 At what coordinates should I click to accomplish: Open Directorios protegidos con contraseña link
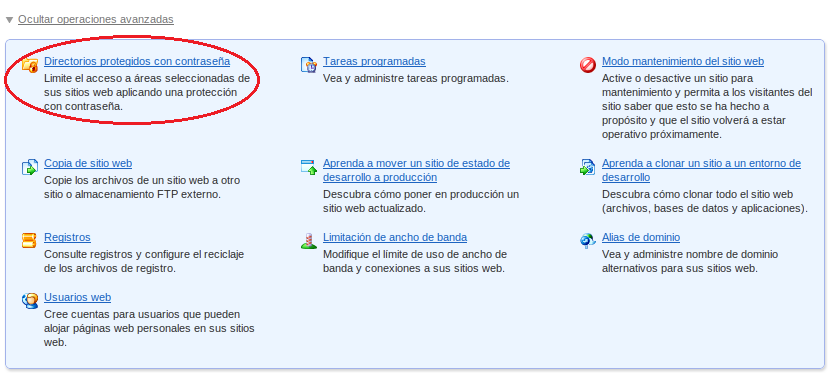137,61
